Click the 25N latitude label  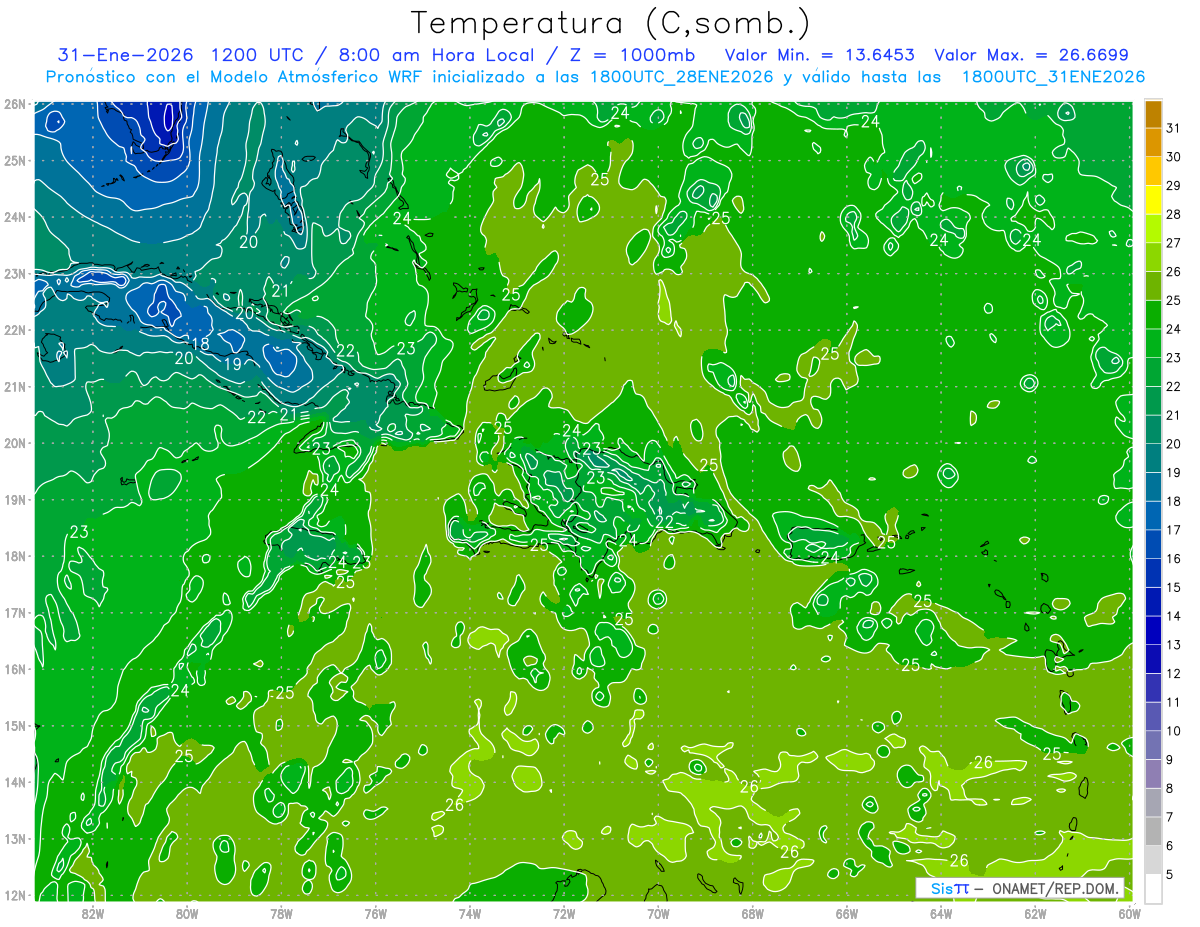point(15,161)
